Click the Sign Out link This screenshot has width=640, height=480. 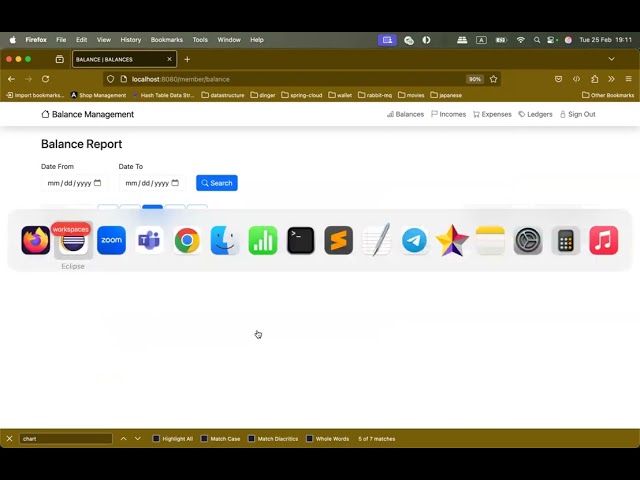click(x=577, y=114)
